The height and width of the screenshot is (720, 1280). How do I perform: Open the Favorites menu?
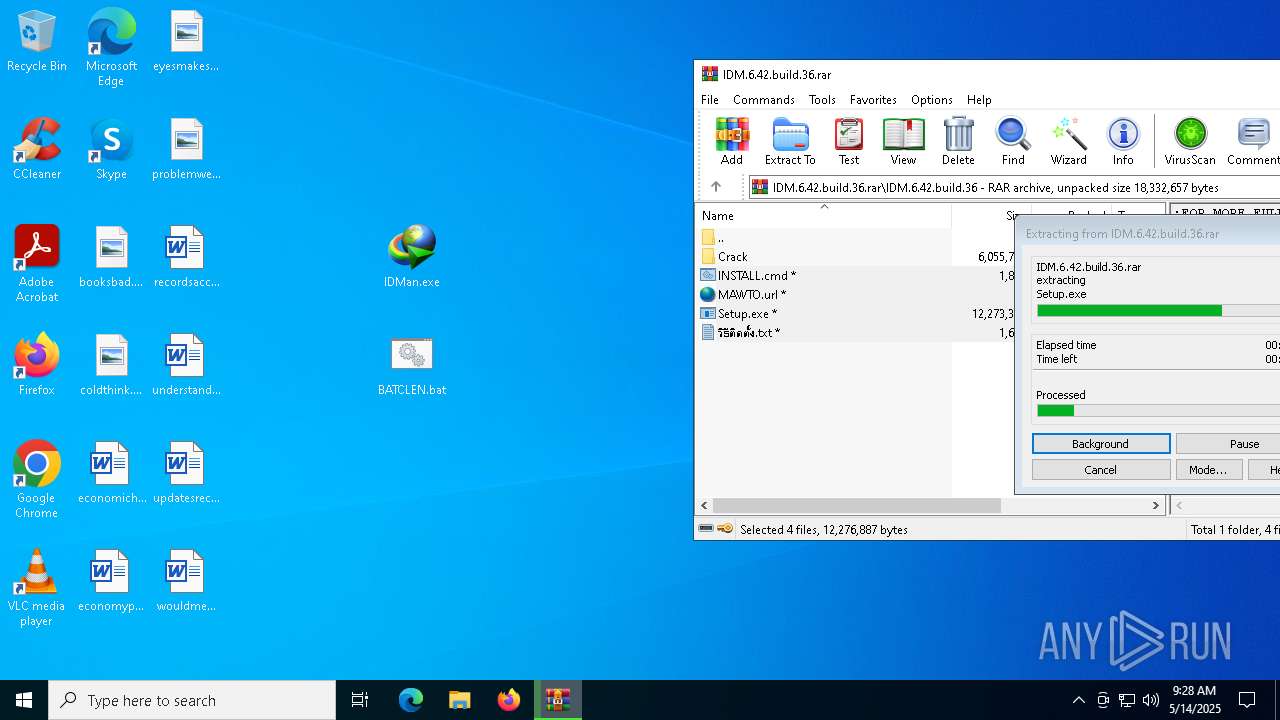(873, 100)
